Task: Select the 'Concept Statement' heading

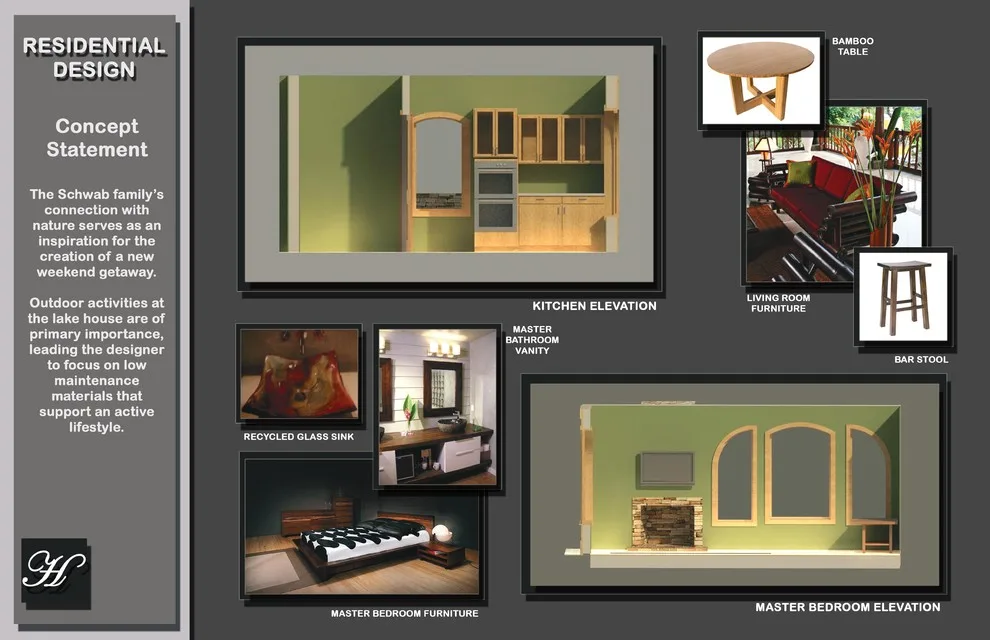Action: 97,138
